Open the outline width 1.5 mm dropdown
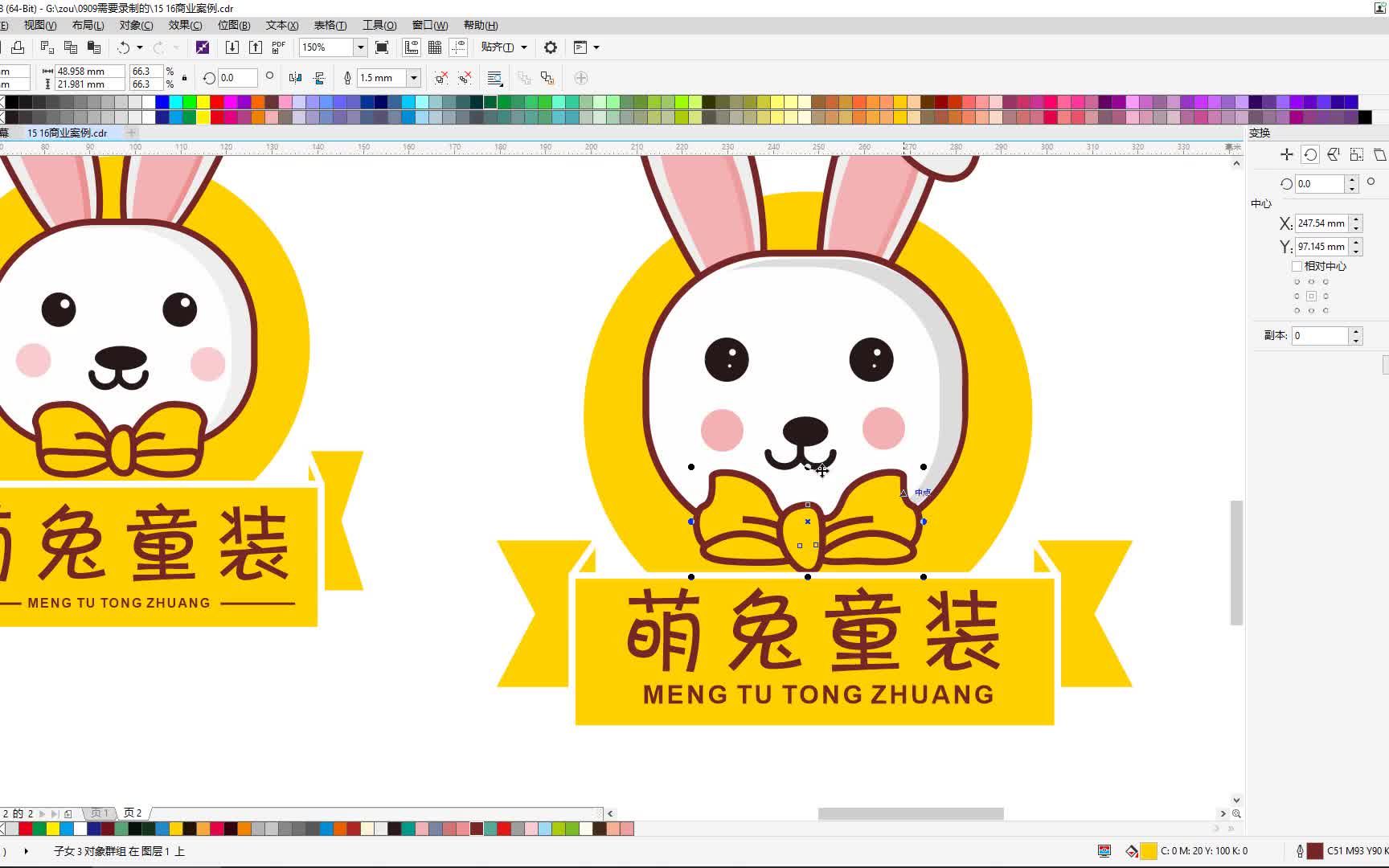Image resolution: width=1389 pixels, height=868 pixels. (x=414, y=78)
